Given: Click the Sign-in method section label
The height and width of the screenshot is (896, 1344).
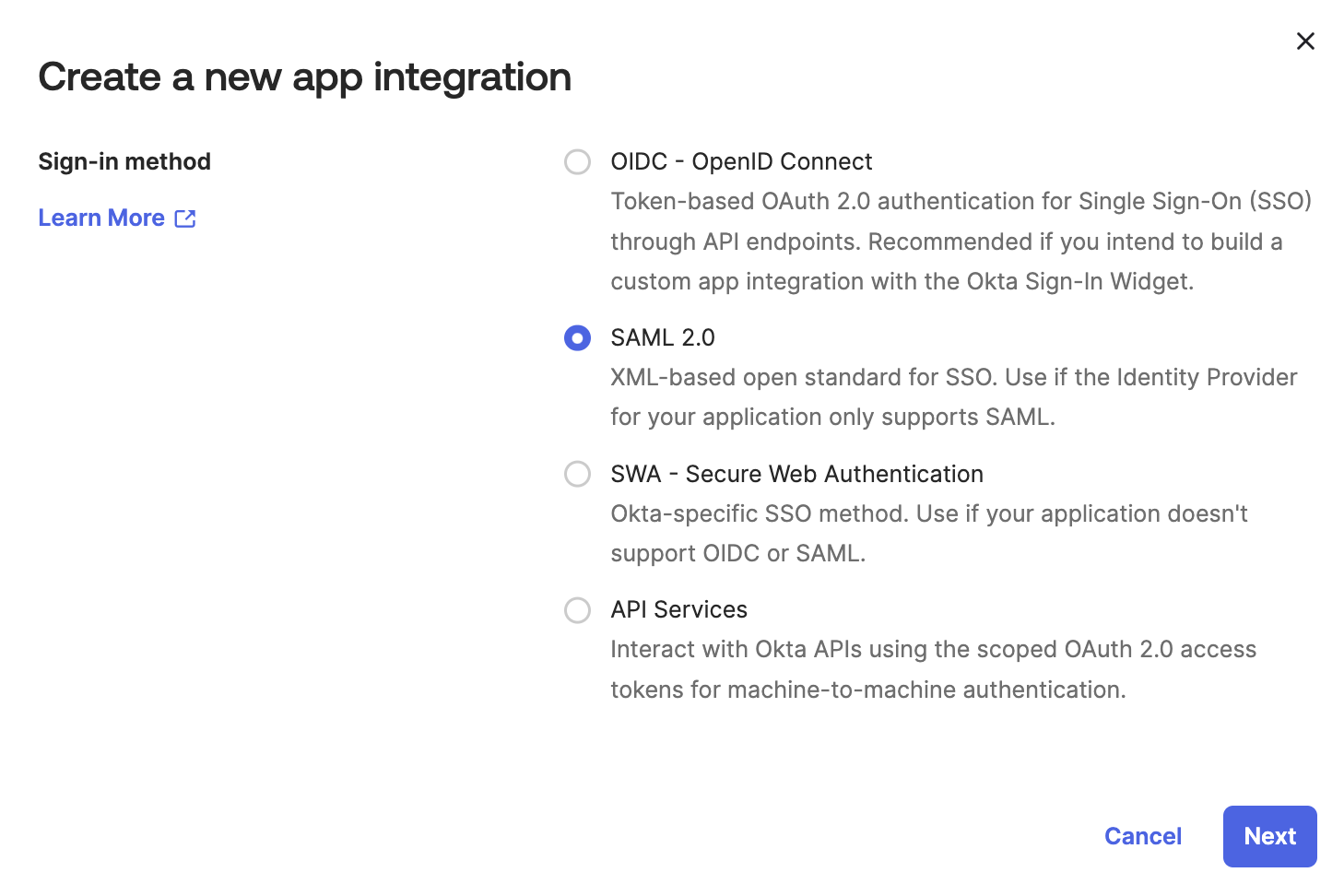Looking at the screenshot, I should [124, 161].
